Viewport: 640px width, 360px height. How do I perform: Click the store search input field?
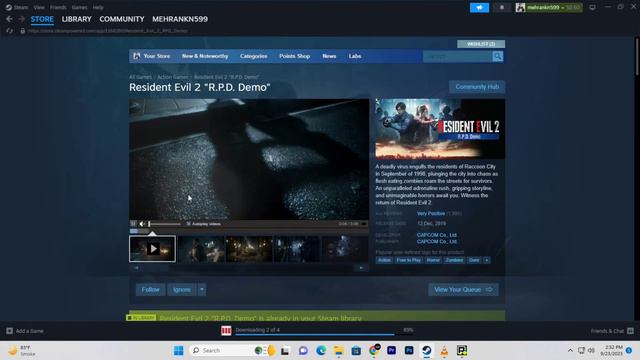point(458,56)
